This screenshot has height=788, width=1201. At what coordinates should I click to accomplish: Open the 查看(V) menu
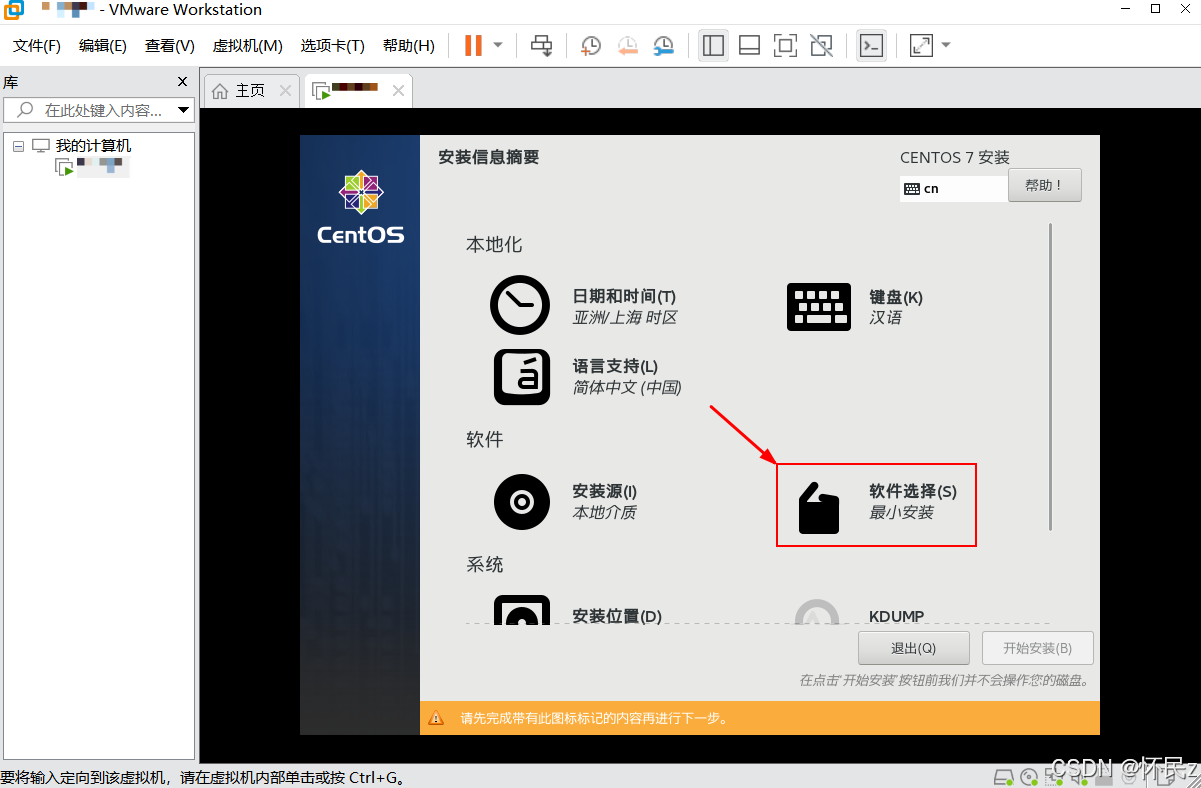[169, 46]
